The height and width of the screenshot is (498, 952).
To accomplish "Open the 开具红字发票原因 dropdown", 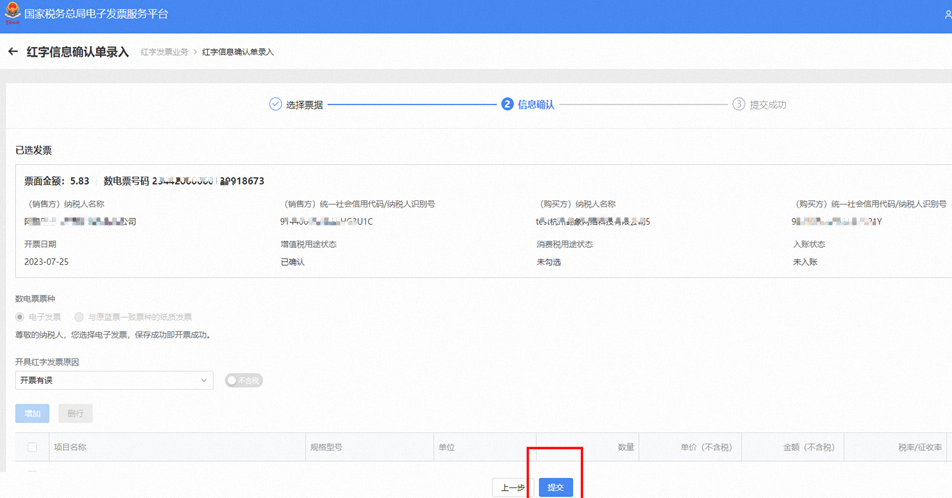I will coord(114,380).
